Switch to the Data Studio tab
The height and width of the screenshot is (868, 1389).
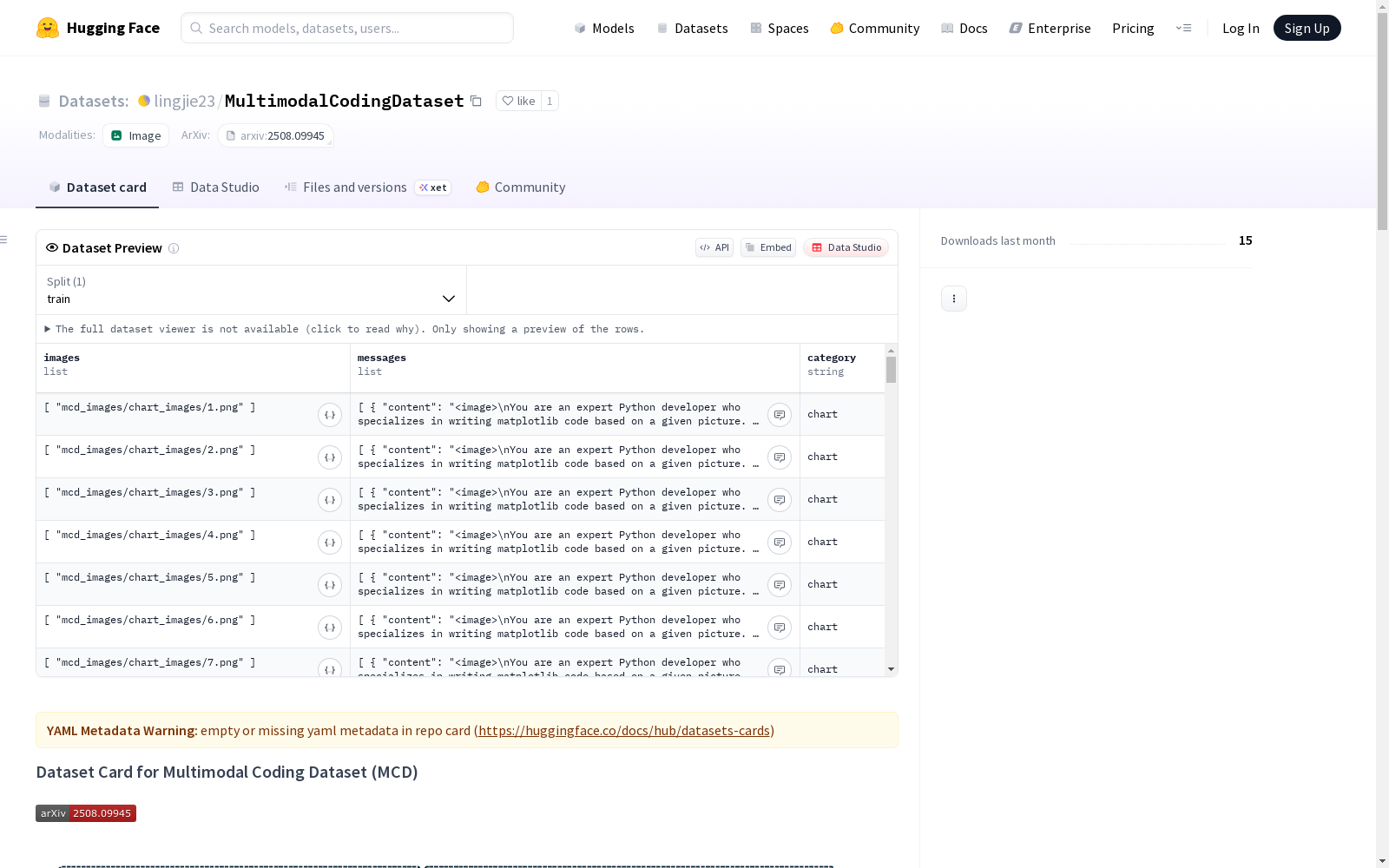tap(216, 187)
